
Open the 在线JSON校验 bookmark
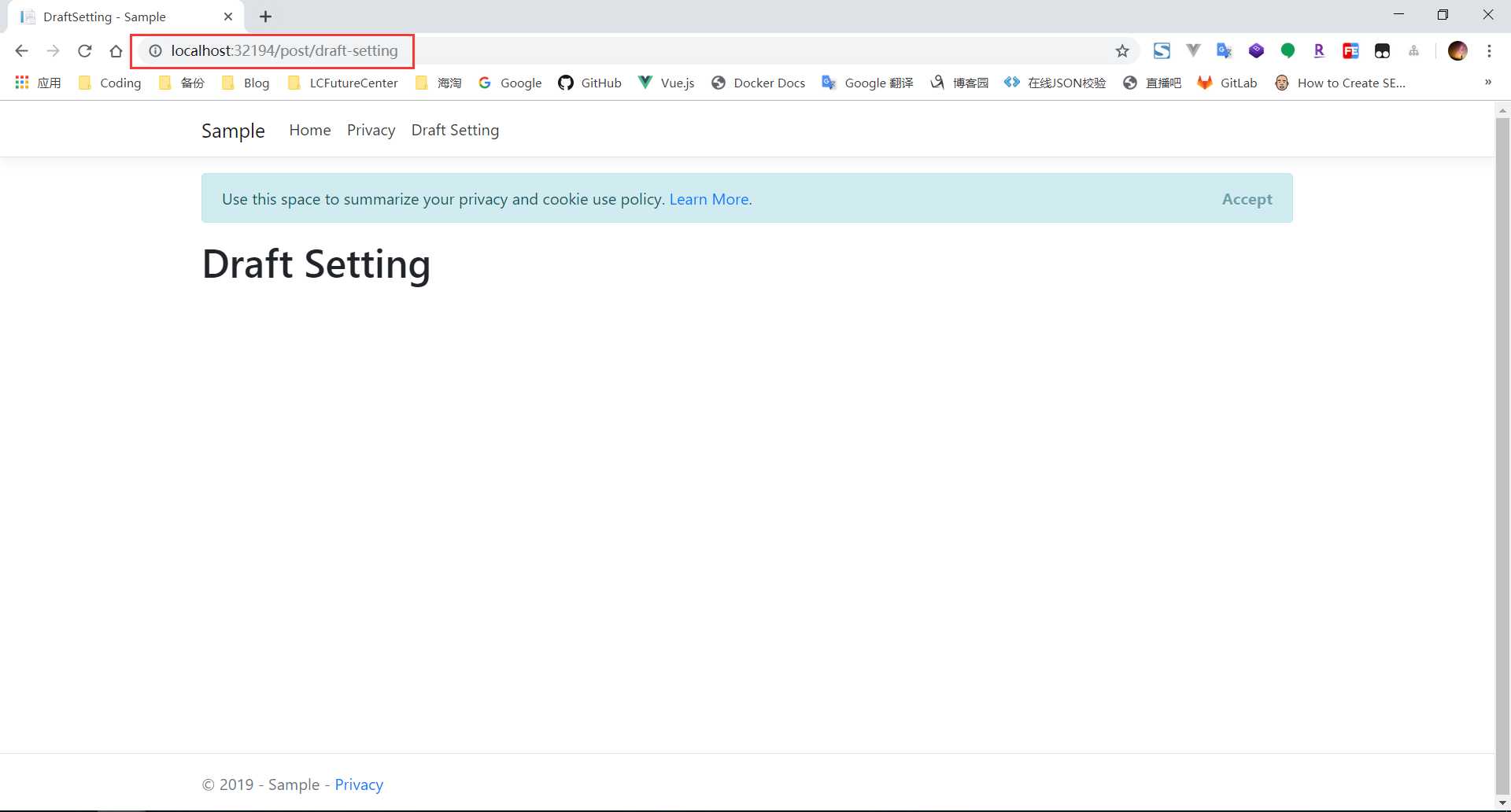click(x=1055, y=83)
